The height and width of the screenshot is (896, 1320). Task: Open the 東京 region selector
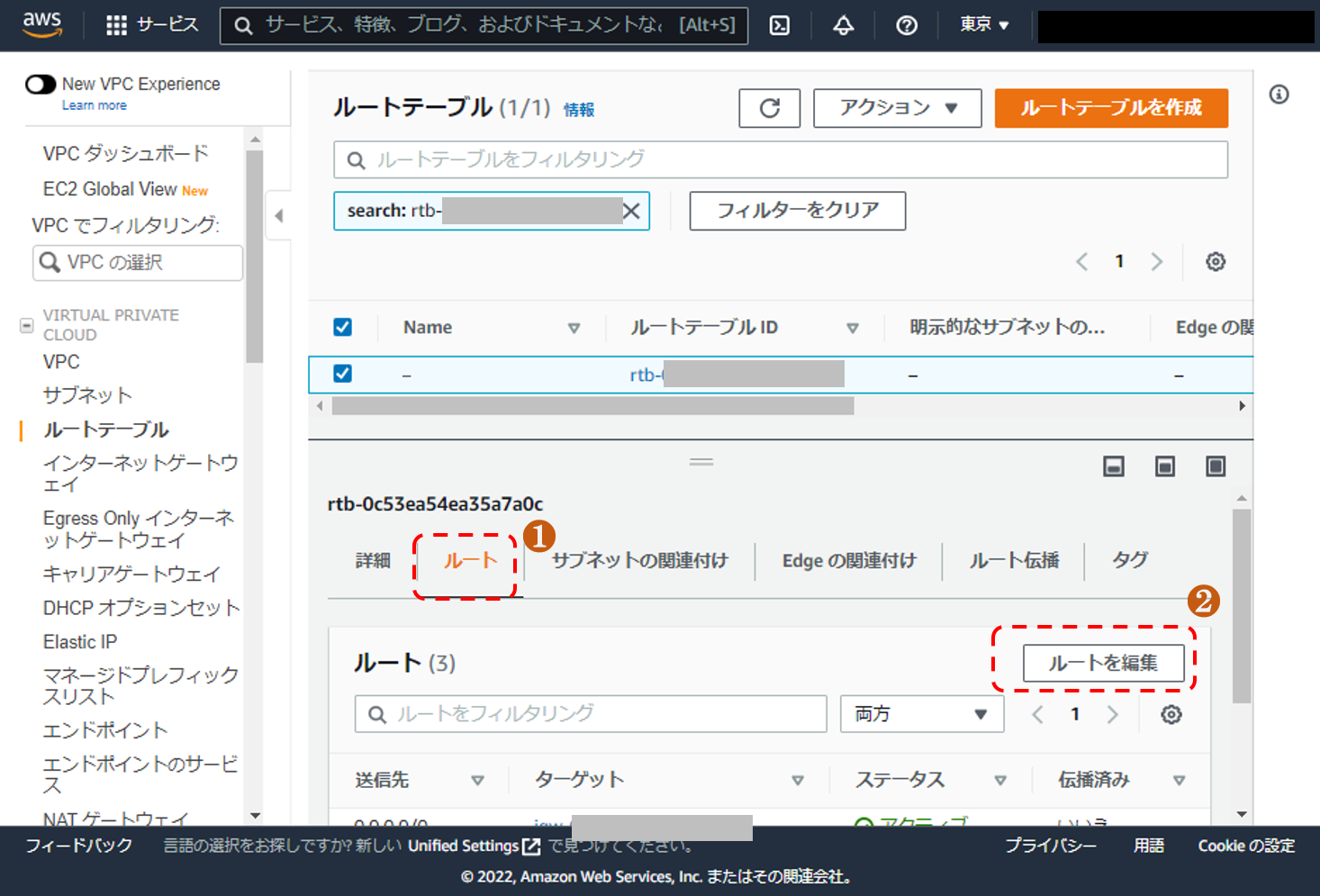[983, 25]
